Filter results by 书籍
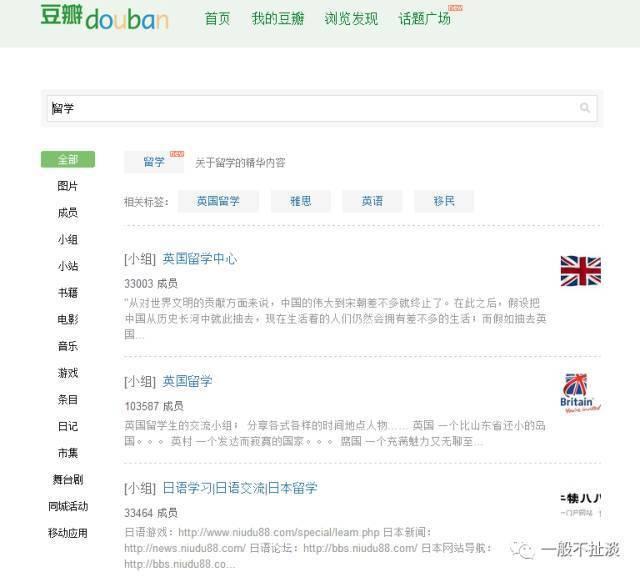 pyautogui.click(x=68, y=293)
